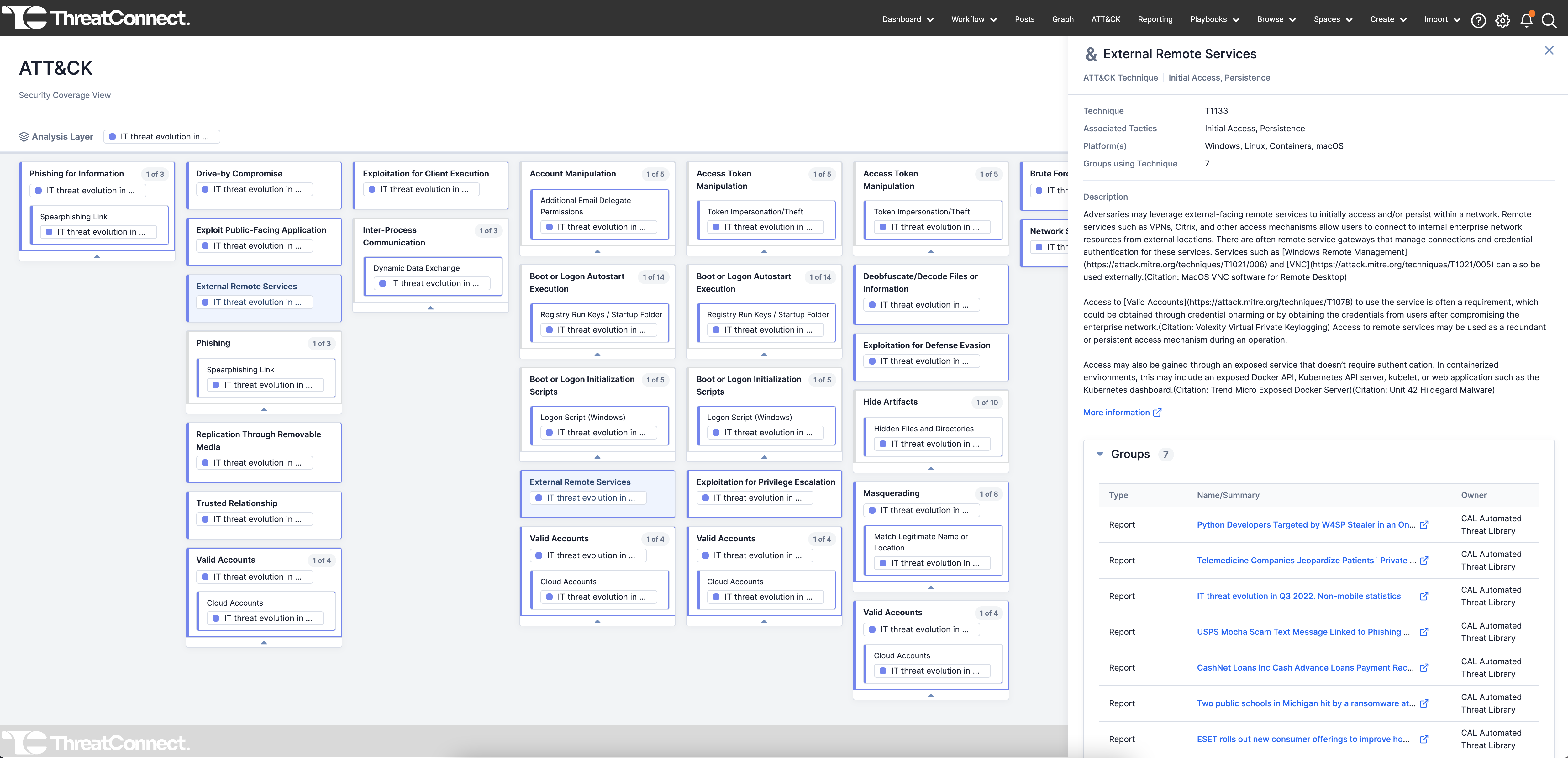
Task: Open the Browse dropdown menu
Action: (1276, 19)
